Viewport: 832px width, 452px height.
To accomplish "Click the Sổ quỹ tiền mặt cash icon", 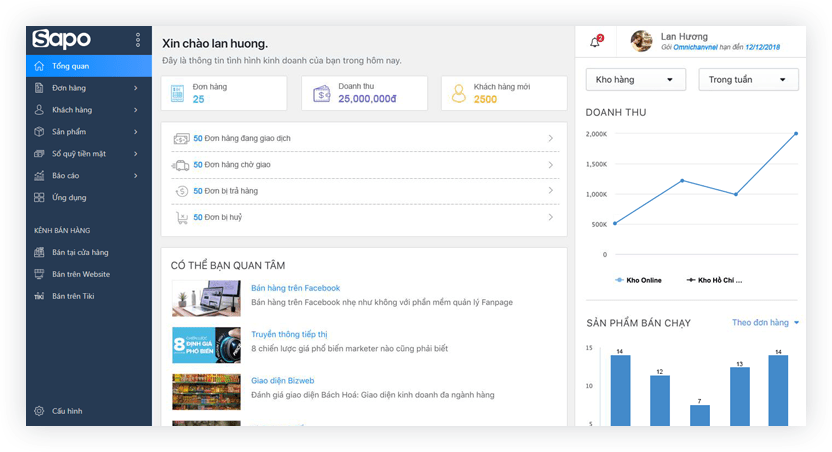I will click(39, 153).
